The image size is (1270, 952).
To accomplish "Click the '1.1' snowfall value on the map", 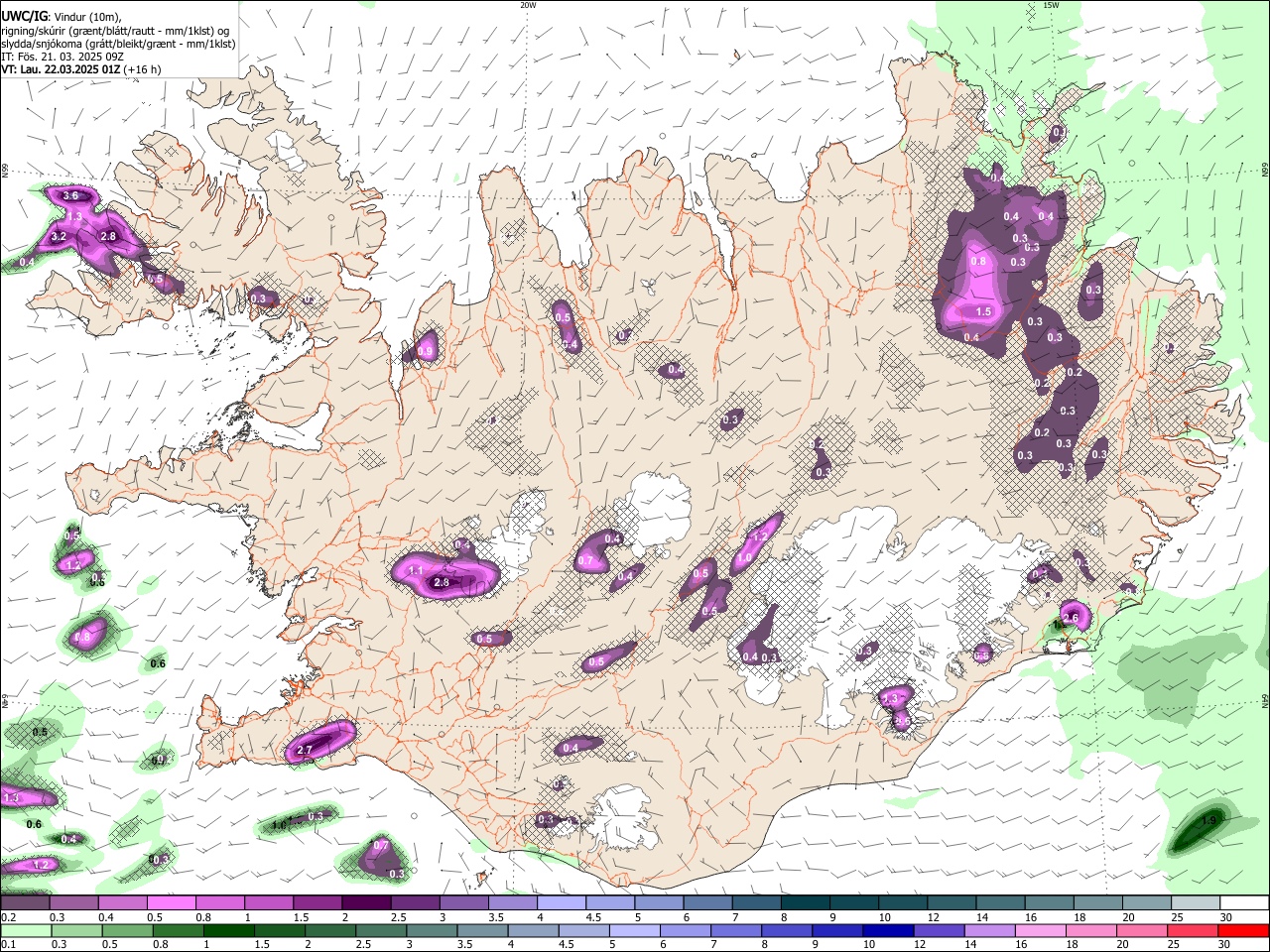I will point(416,571).
